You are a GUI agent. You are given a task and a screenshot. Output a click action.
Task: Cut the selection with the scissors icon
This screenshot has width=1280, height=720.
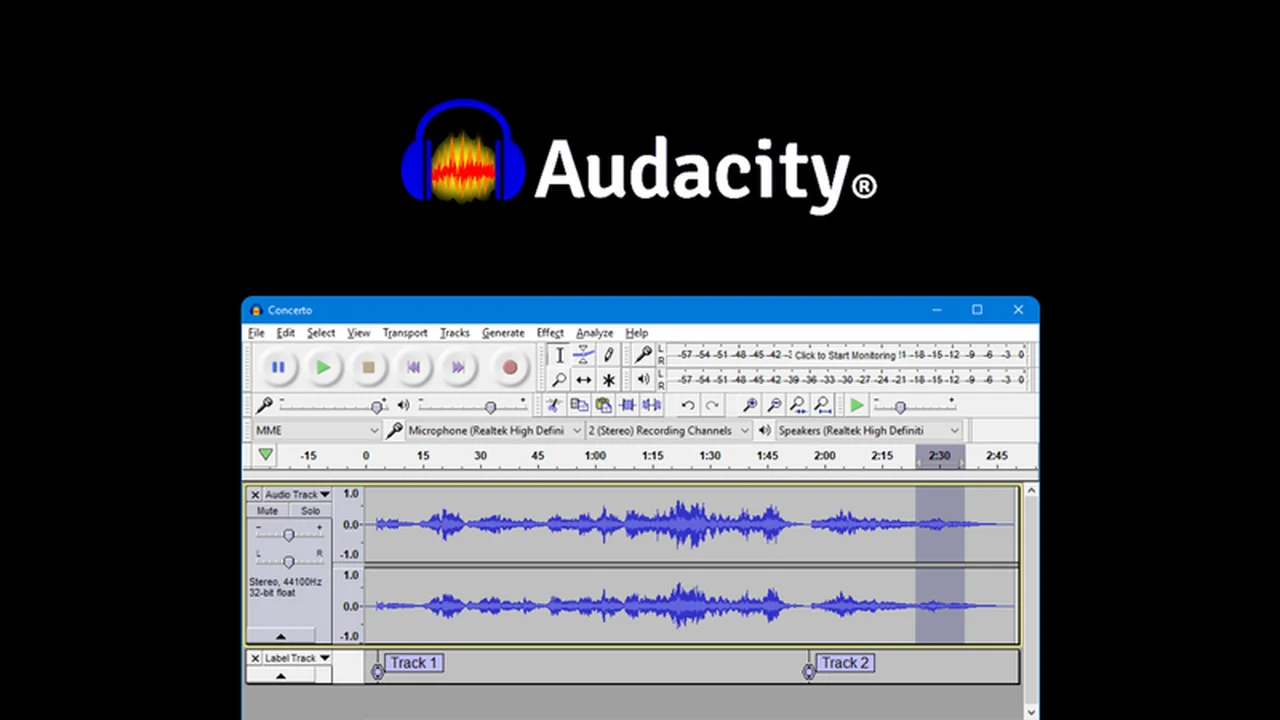click(x=552, y=405)
